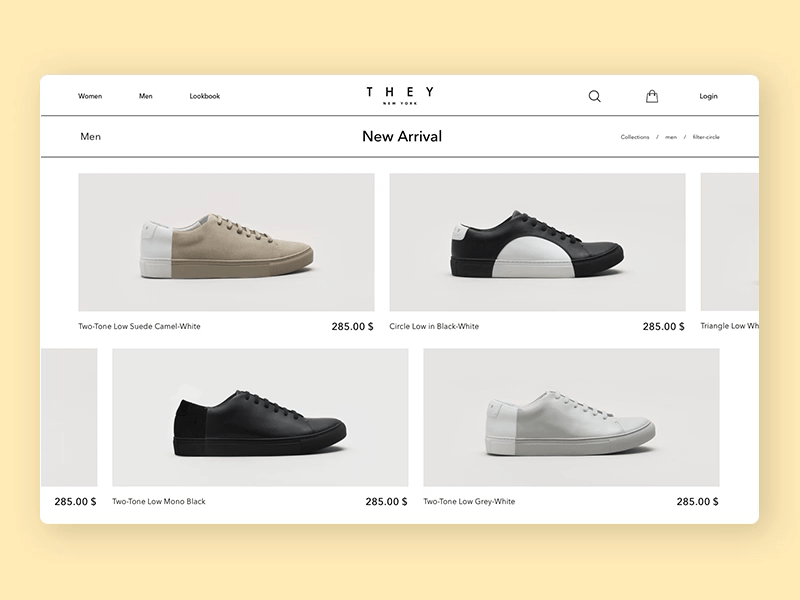Screen dimensions: 800x600
Task: Open the shopping bag icon
Action: [x=652, y=95]
